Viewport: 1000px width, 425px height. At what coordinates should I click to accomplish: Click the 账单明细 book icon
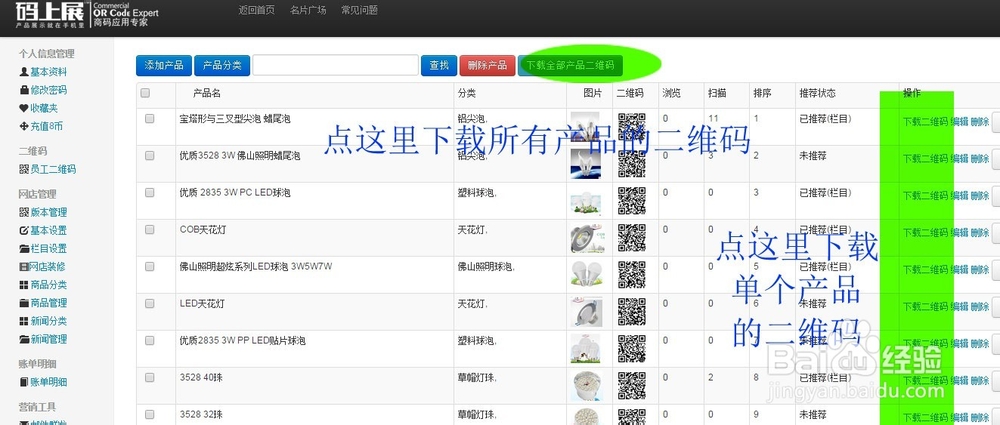[x=24, y=382]
